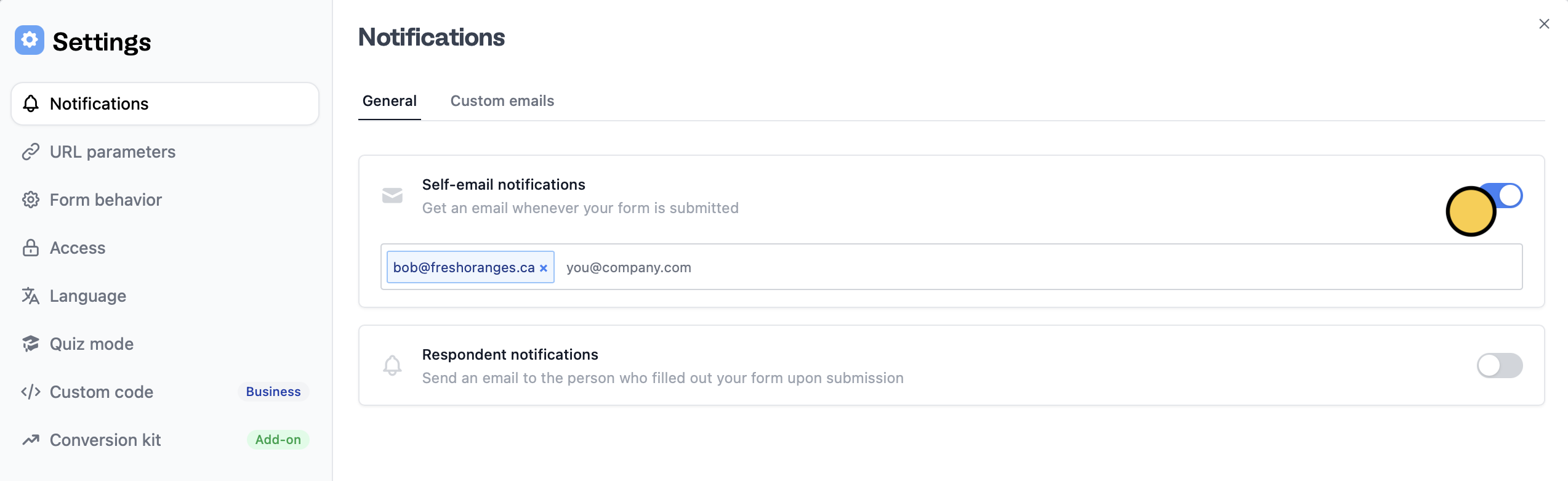Click the Notifications bell icon in sidebar

coord(31,103)
